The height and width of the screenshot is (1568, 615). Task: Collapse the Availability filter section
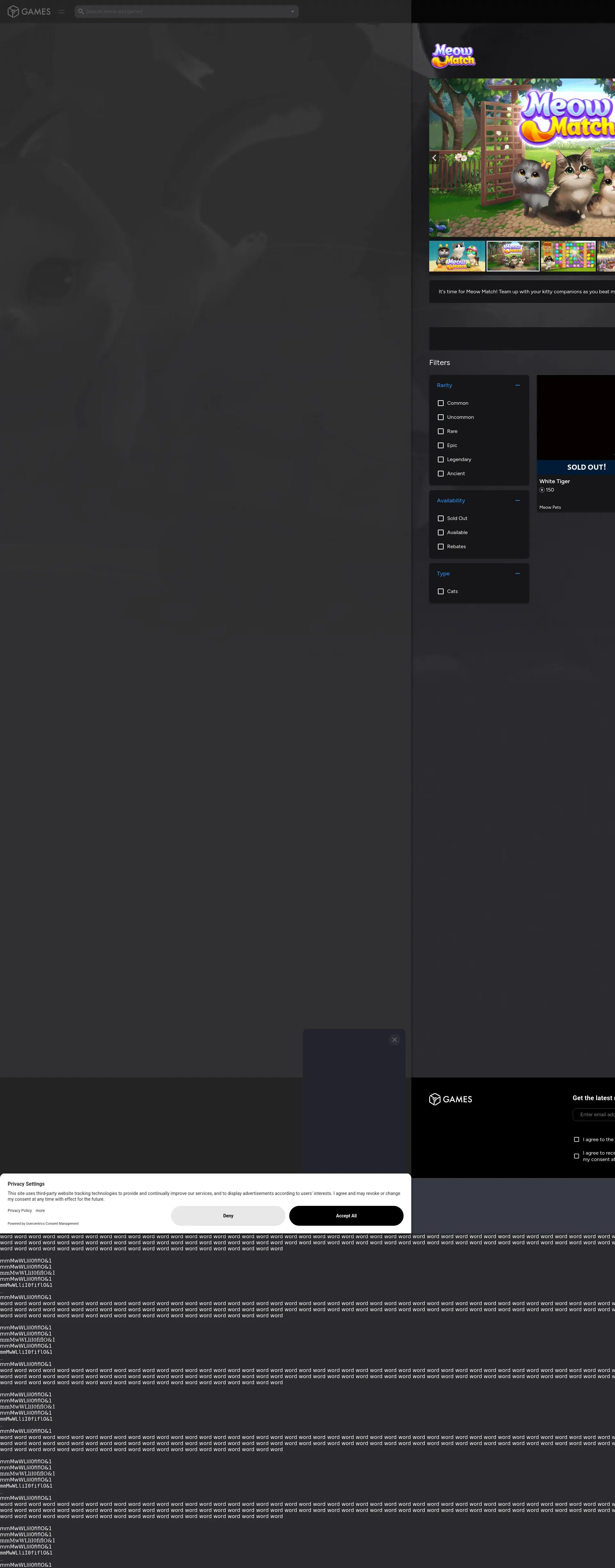point(518,500)
